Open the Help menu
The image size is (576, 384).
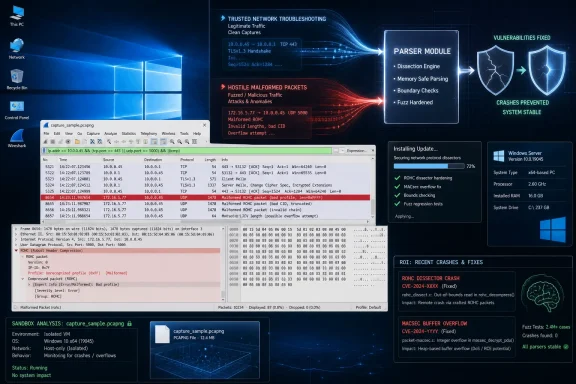click(197, 133)
